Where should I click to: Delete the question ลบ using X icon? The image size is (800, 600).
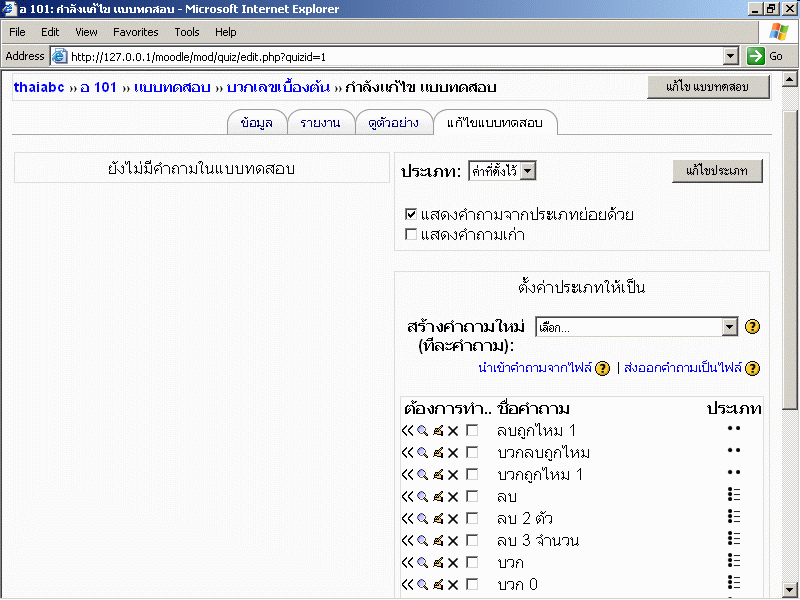coord(452,496)
